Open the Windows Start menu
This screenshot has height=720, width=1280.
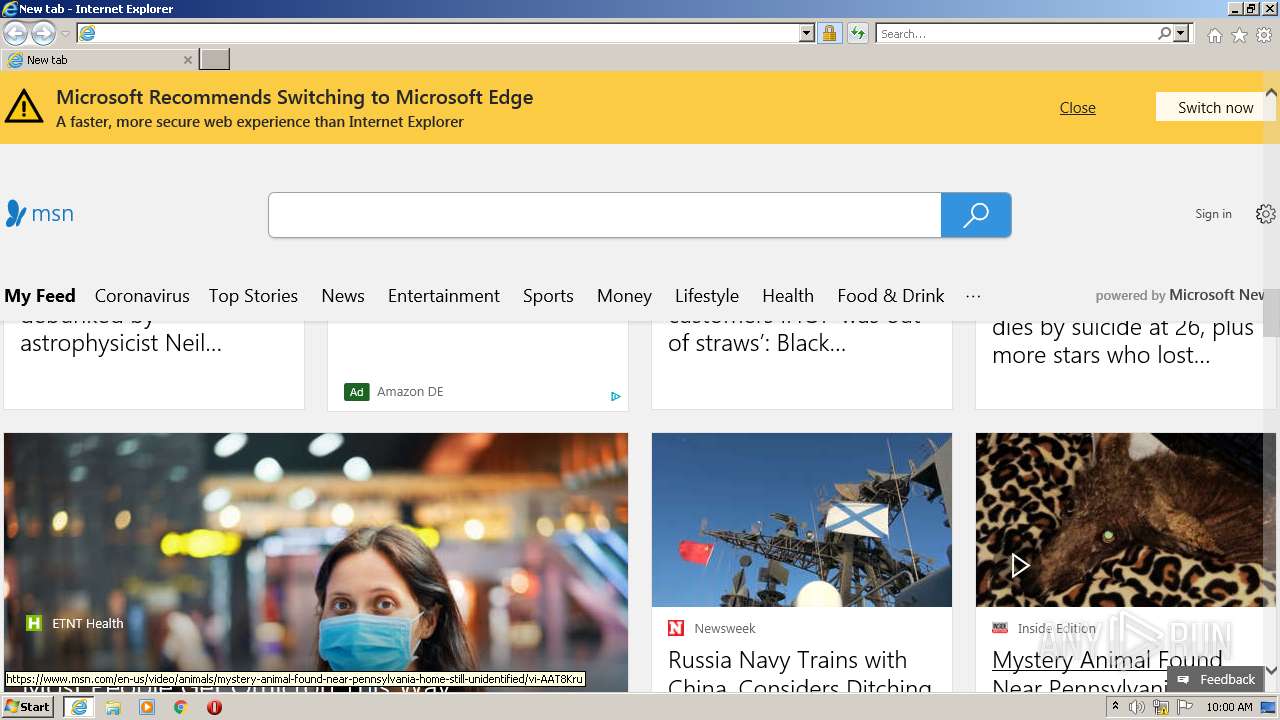pos(28,707)
